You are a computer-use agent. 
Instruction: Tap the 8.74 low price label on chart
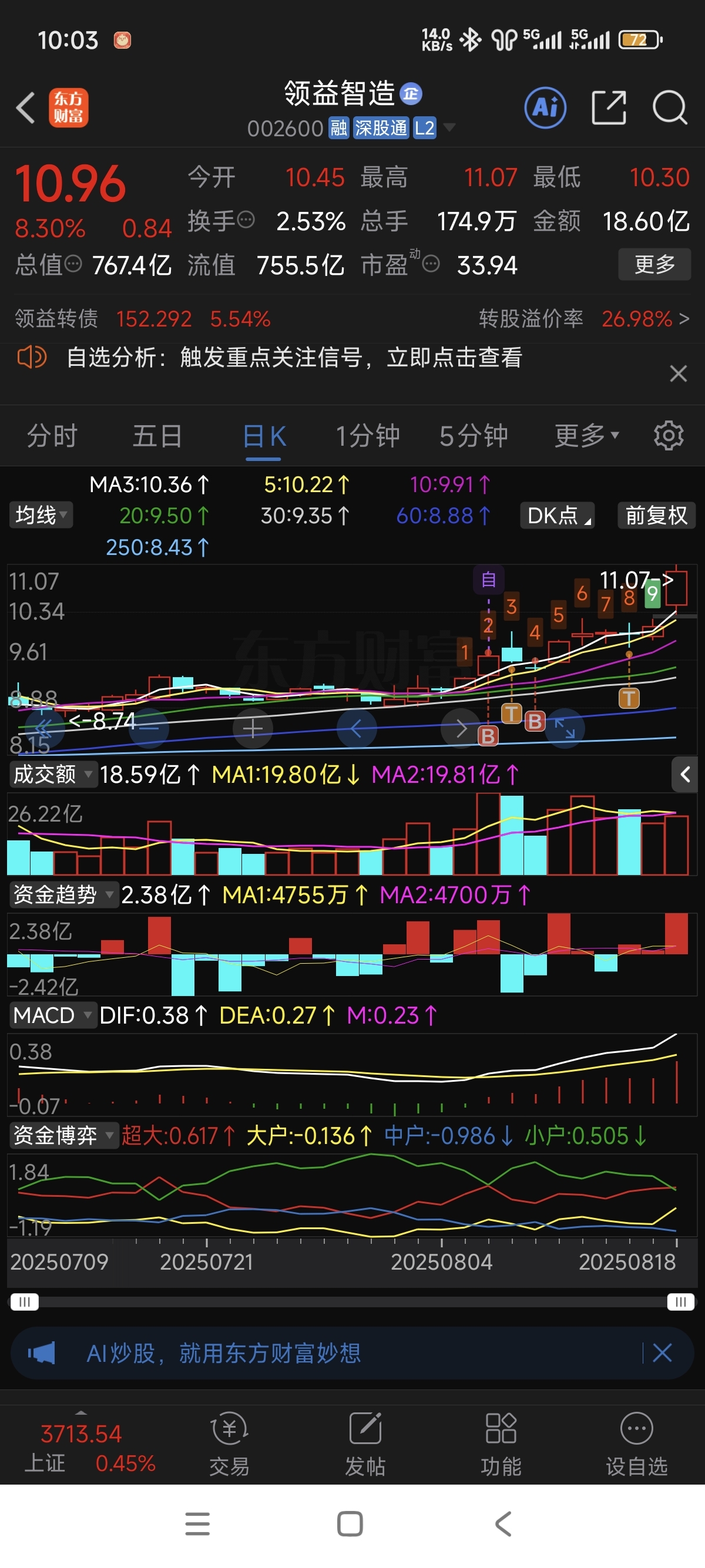102,721
